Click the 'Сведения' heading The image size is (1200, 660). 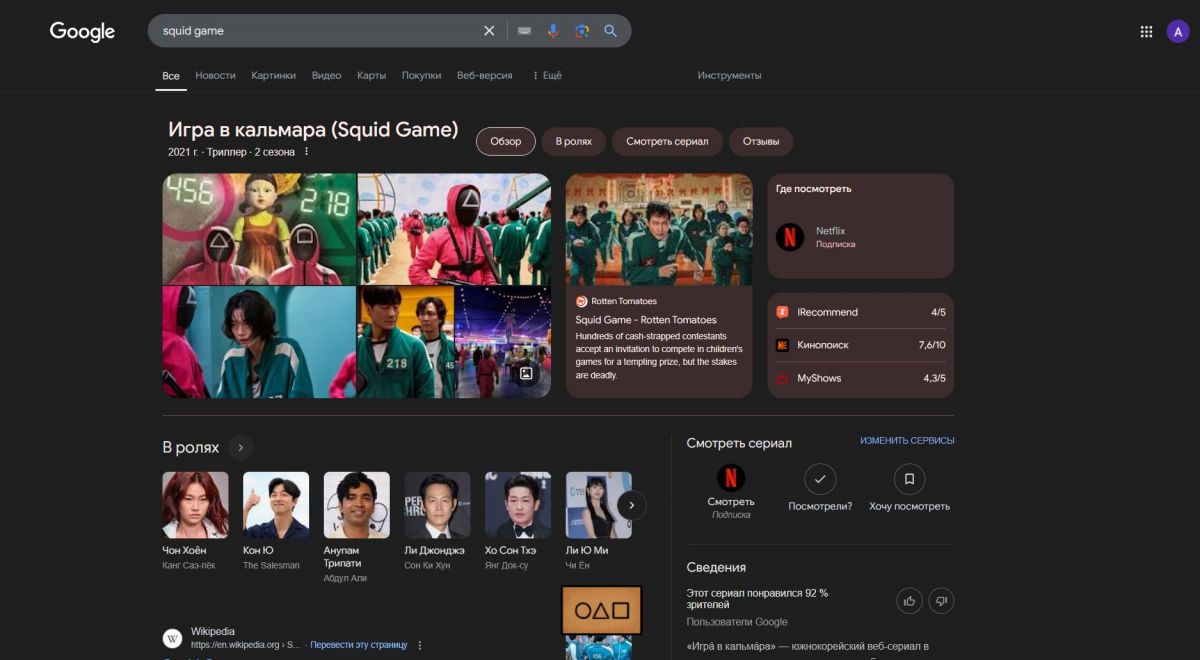pyautogui.click(x=716, y=568)
